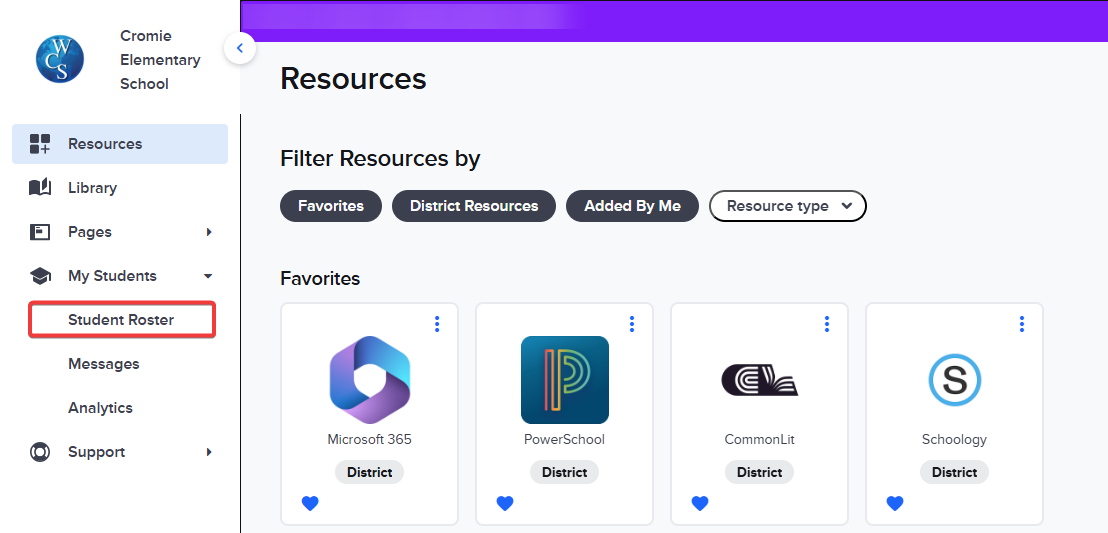Unfavorite Microsoft 365 with the heart
The width and height of the screenshot is (1108, 533).
pyautogui.click(x=310, y=503)
